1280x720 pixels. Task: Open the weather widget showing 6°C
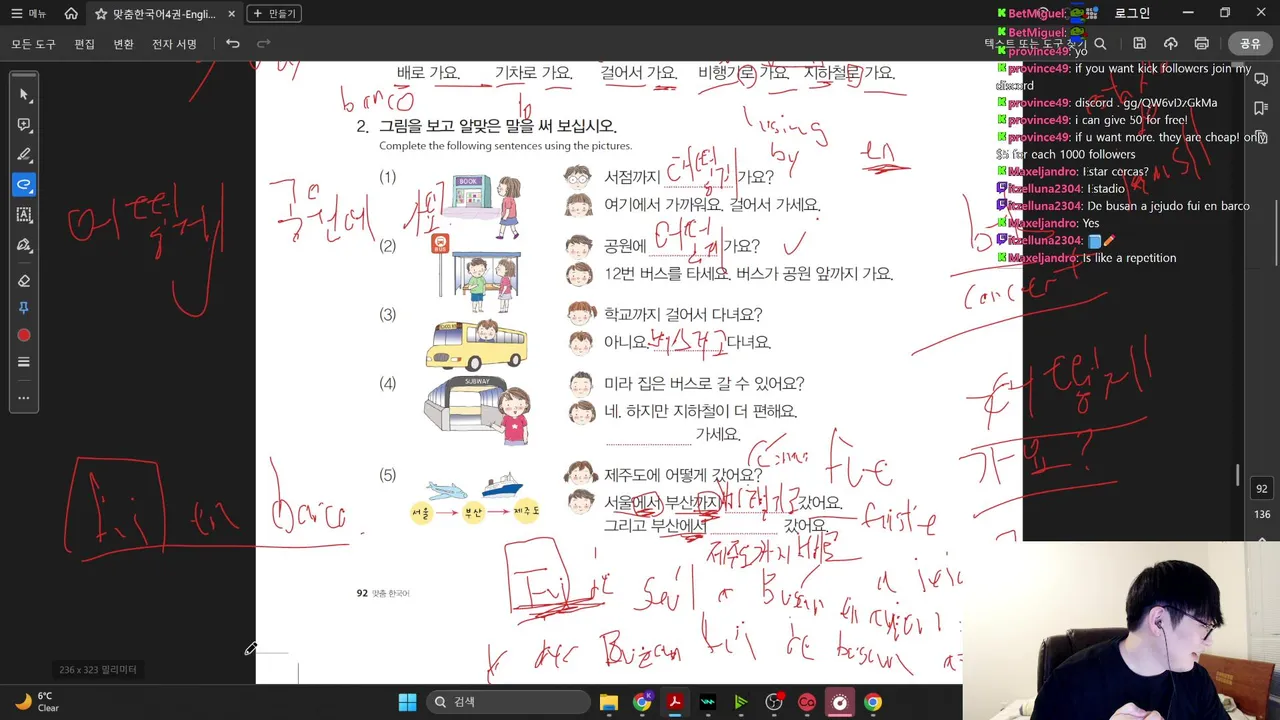[x=37, y=702]
